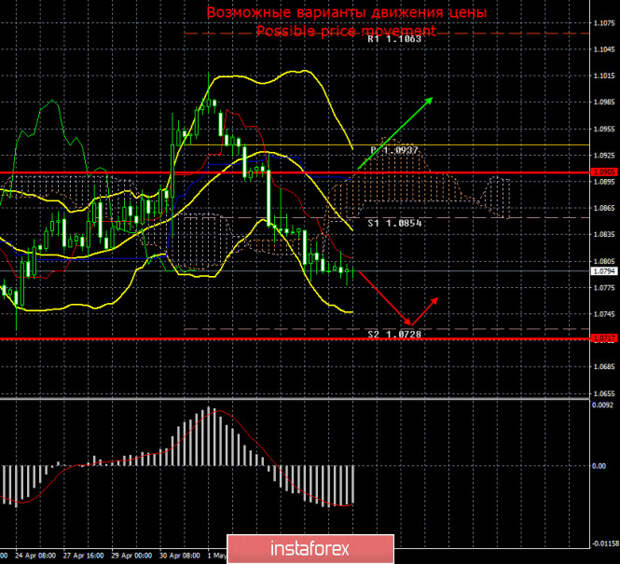
Task: Click the 27 Apr 16:00 time label
Action: (83, 555)
